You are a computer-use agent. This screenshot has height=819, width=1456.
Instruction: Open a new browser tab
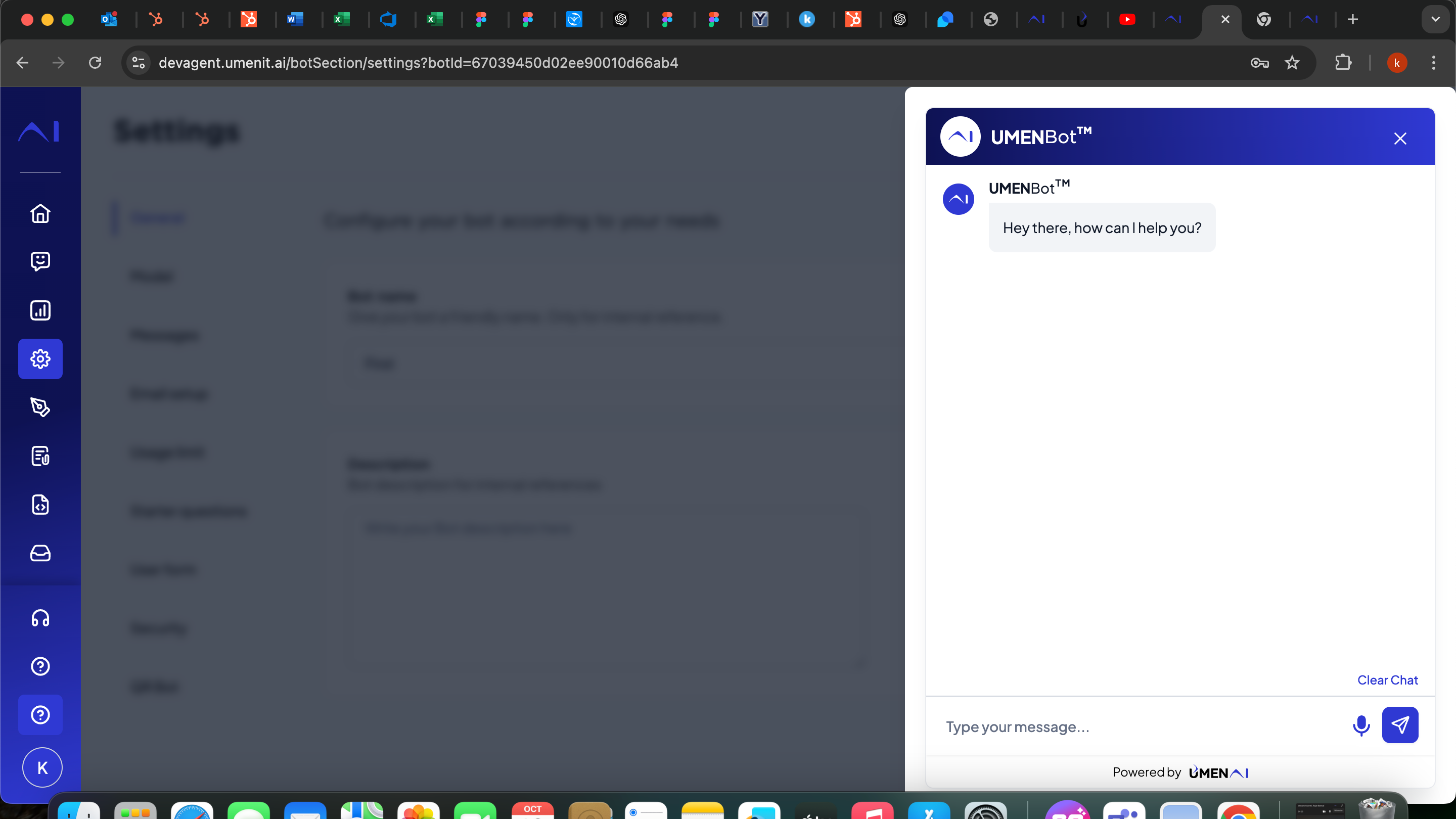(1352, 20)
